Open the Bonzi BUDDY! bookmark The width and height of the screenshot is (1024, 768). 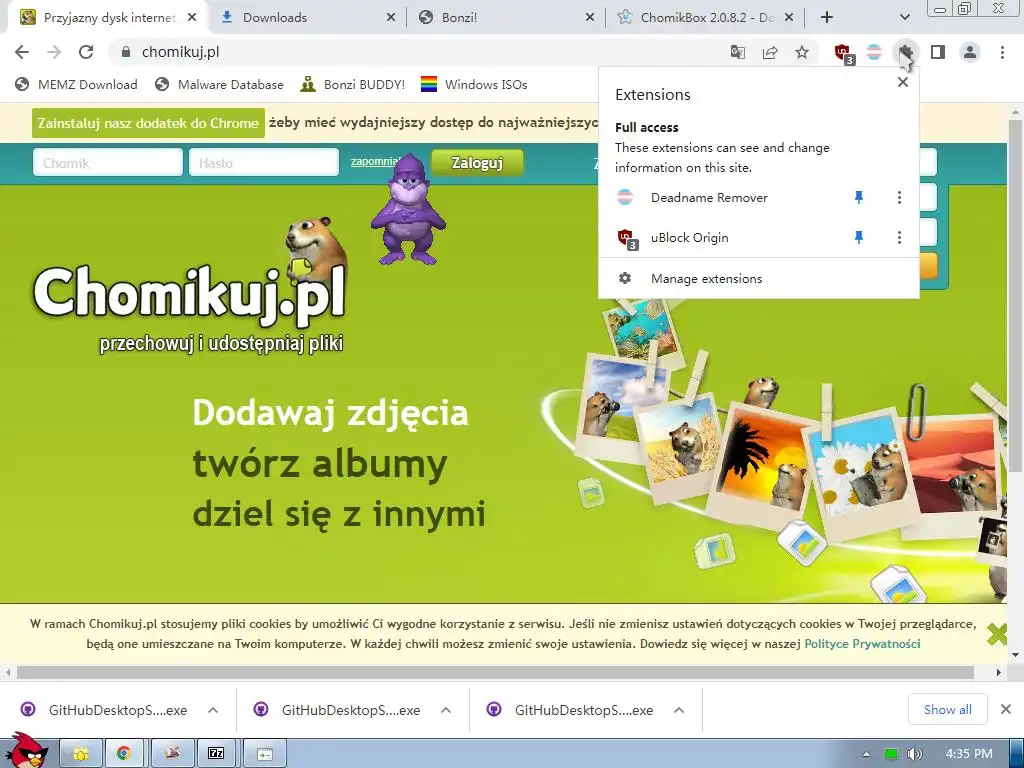[x=353, y=84]
